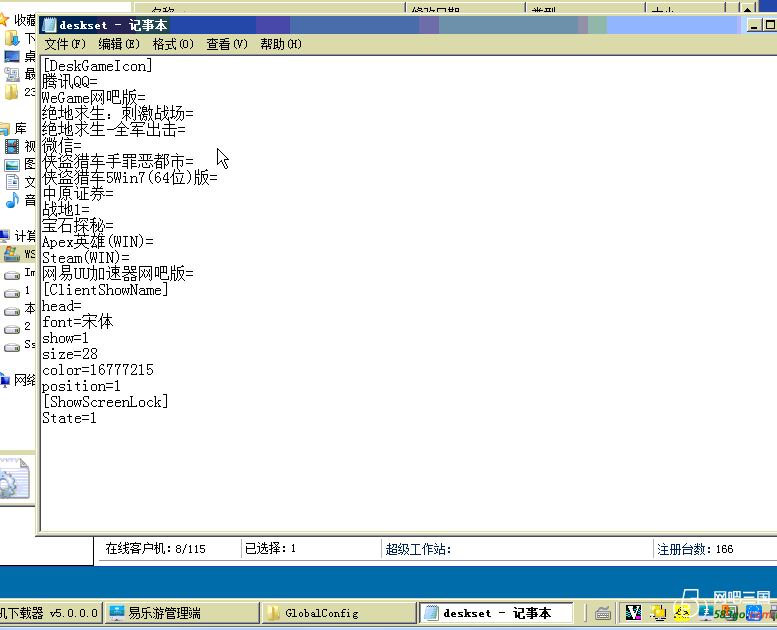Select the WS system drive icon
This screenshot has width=777, height=630.
pos(12,254)
